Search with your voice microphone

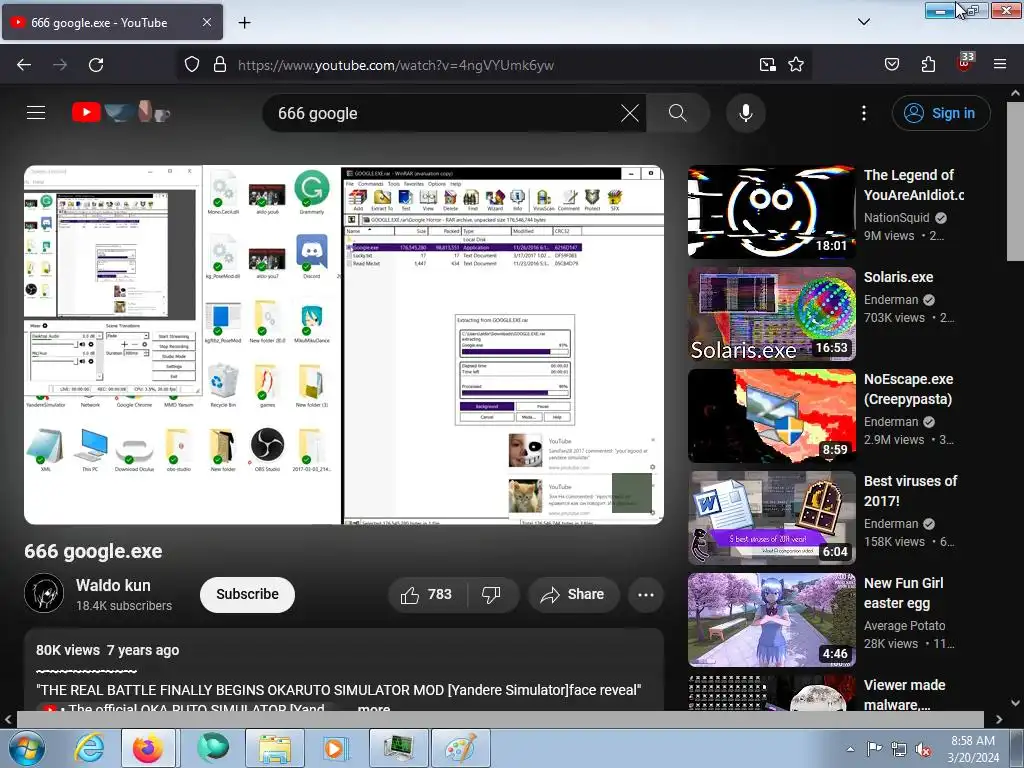point(745,113)
